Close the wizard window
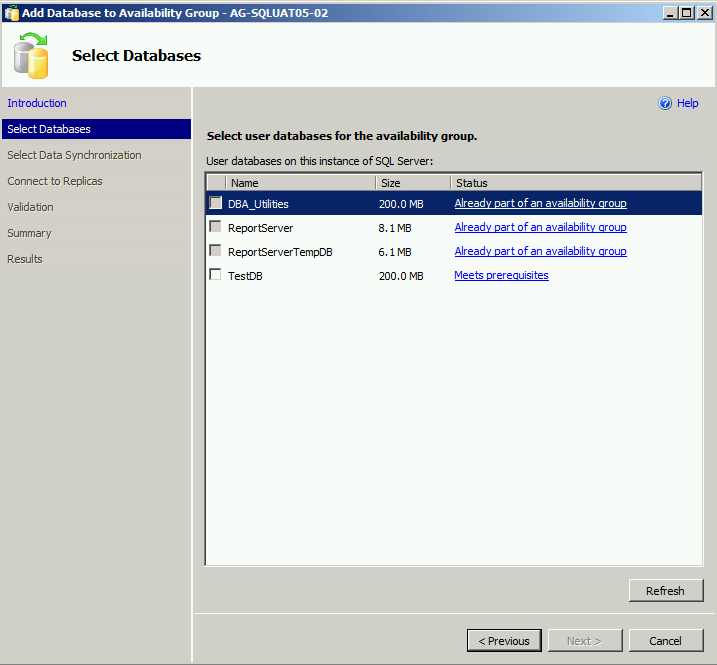Screen dimensions: 717x665 [x=705, y=13]
